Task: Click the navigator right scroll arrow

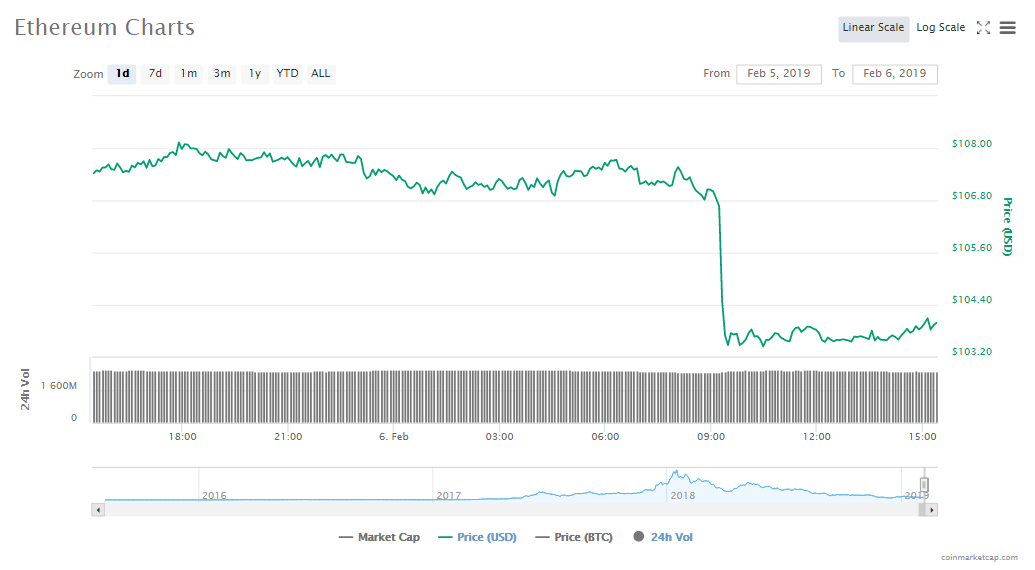Action: (x=931, y=509)
